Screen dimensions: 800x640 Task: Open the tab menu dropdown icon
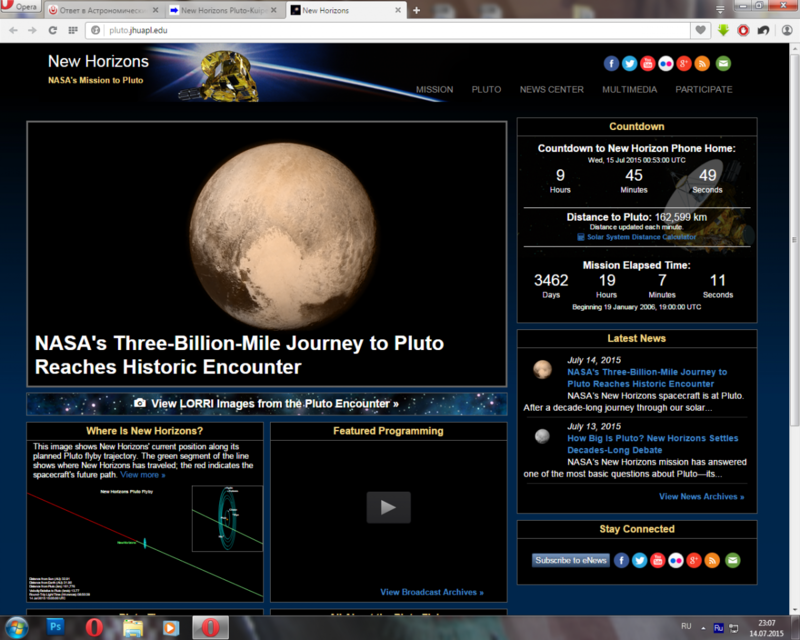720,9
